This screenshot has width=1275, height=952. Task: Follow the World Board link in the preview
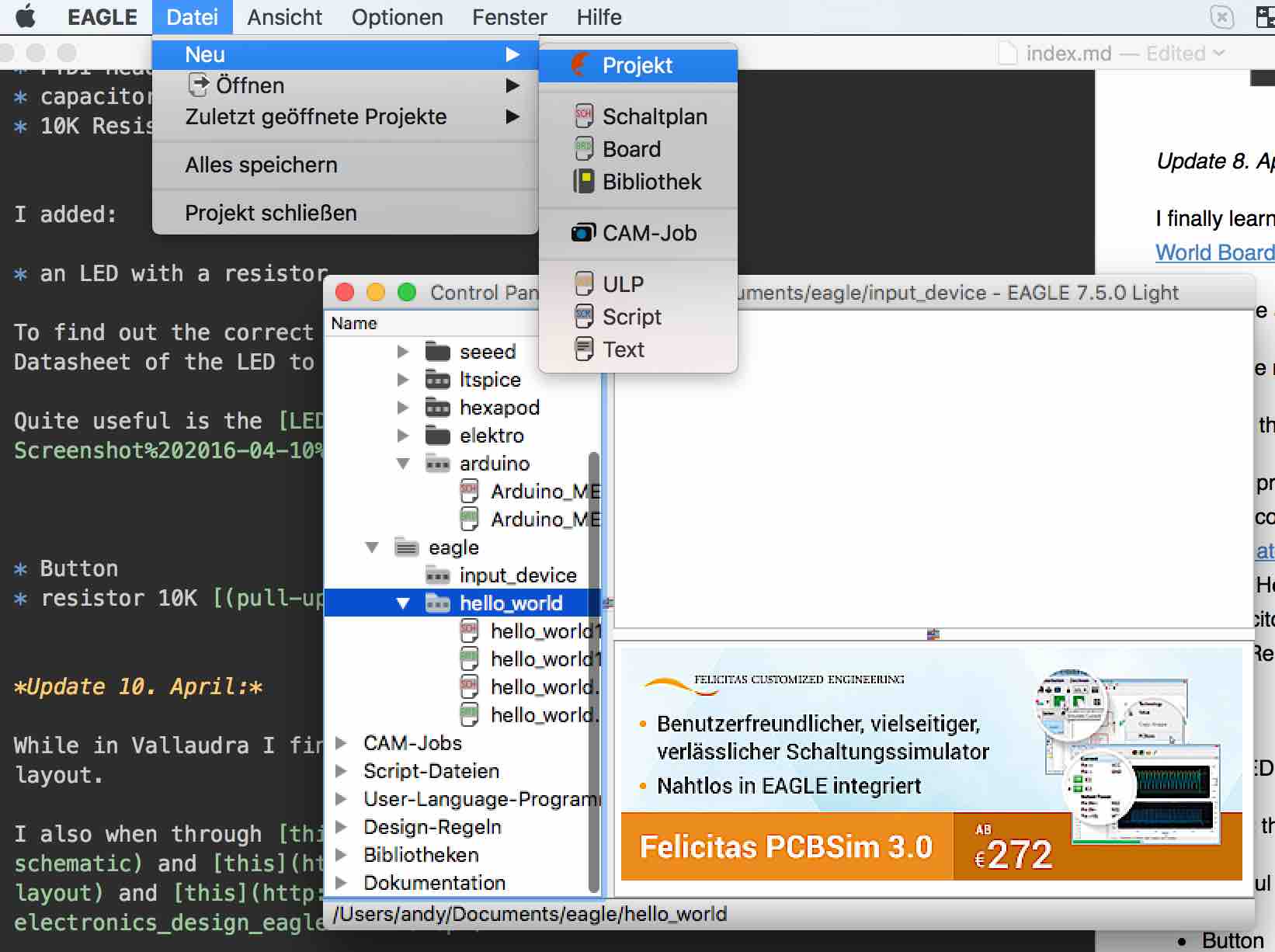click(x=1214, y=252)
